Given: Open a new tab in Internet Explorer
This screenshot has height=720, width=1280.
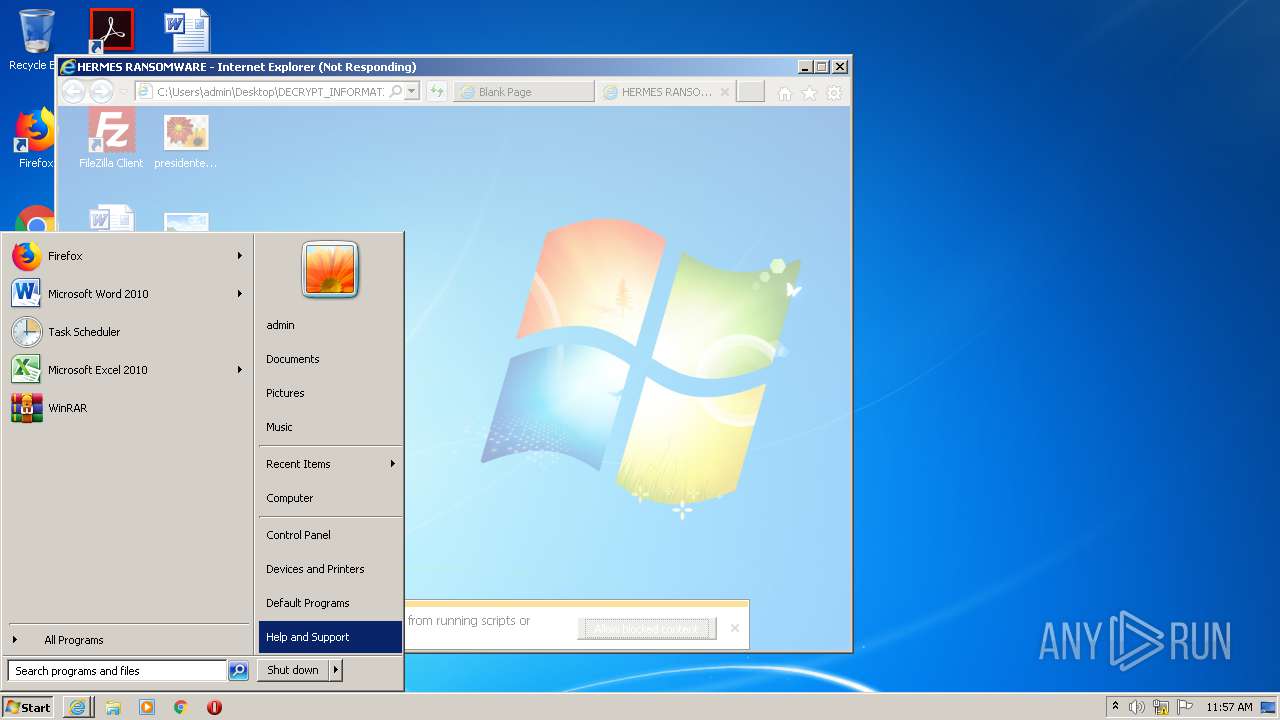Looking at the screenshot, I should (750, 92).
